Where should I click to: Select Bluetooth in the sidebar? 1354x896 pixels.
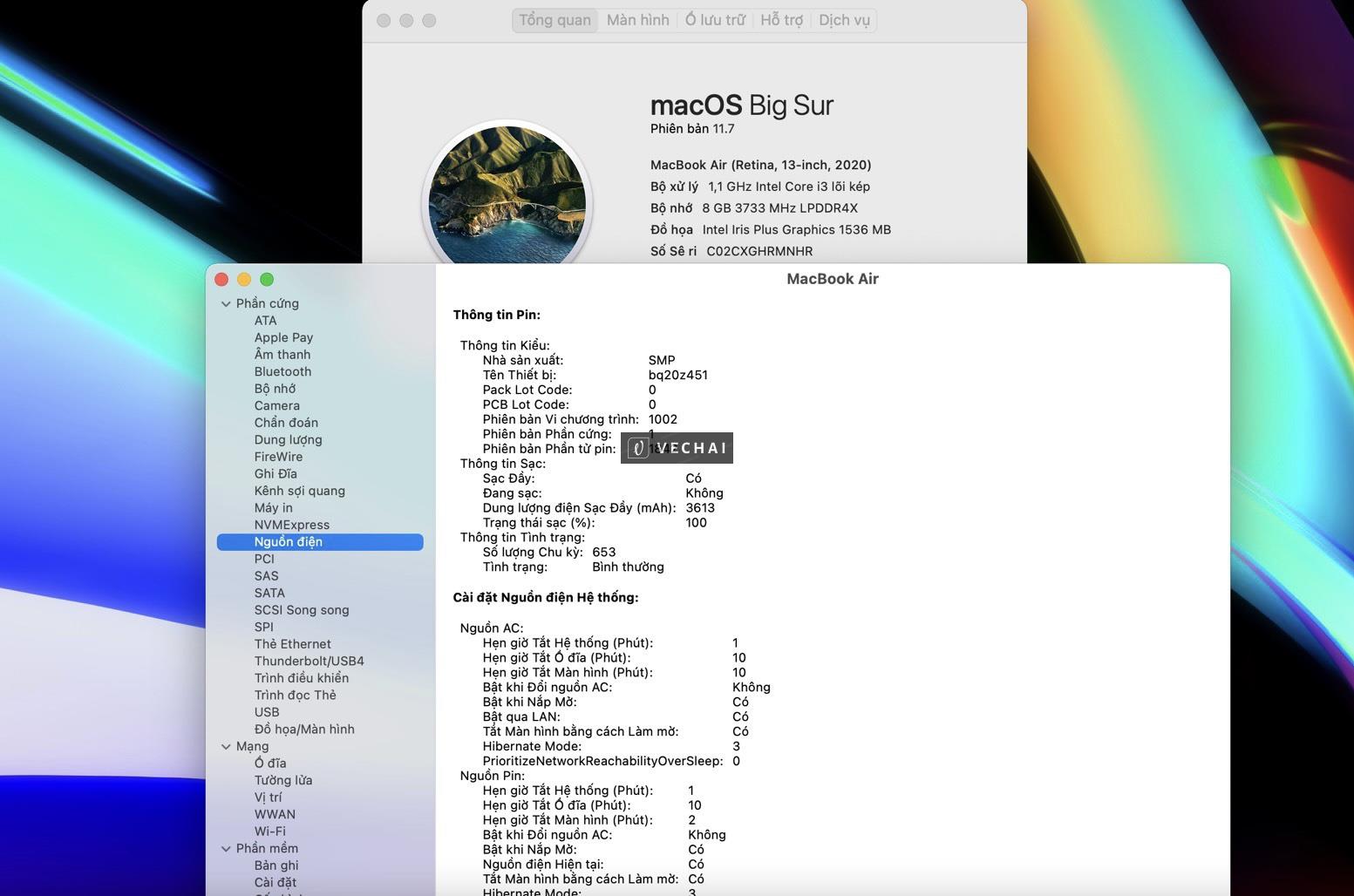click(282, 371)
